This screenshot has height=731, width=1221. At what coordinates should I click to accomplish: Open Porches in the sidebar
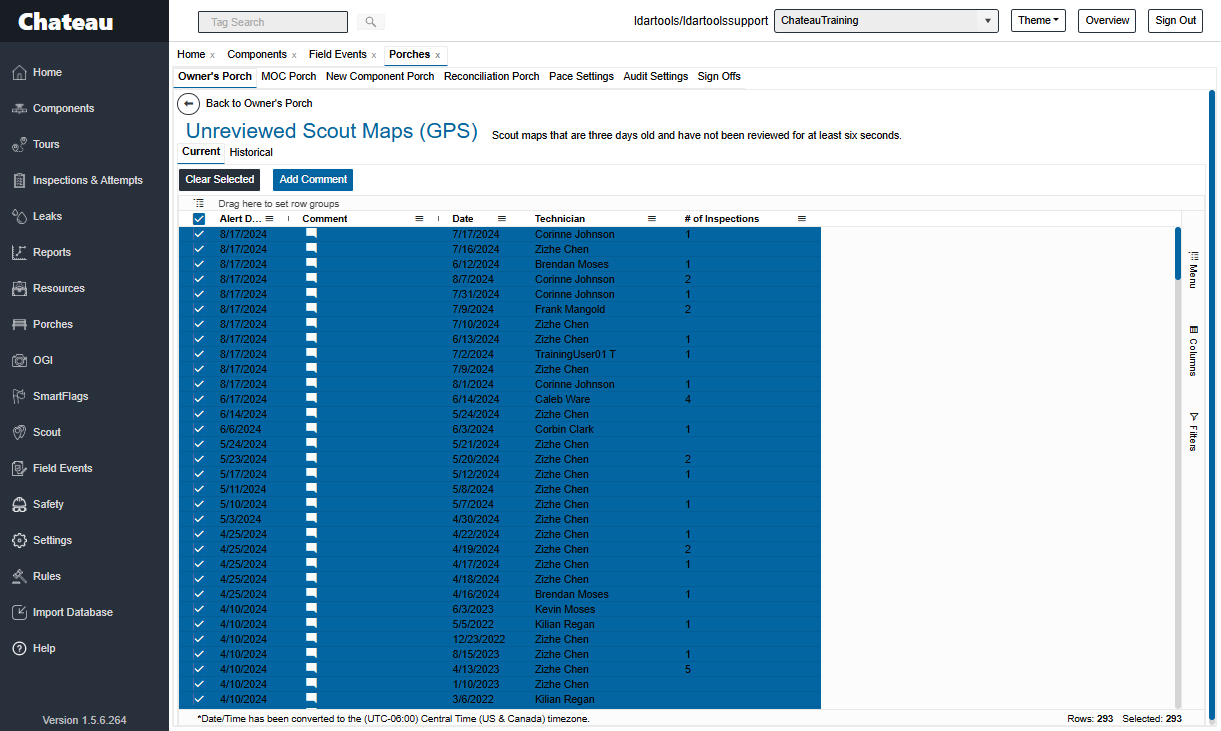coord(52,324)
